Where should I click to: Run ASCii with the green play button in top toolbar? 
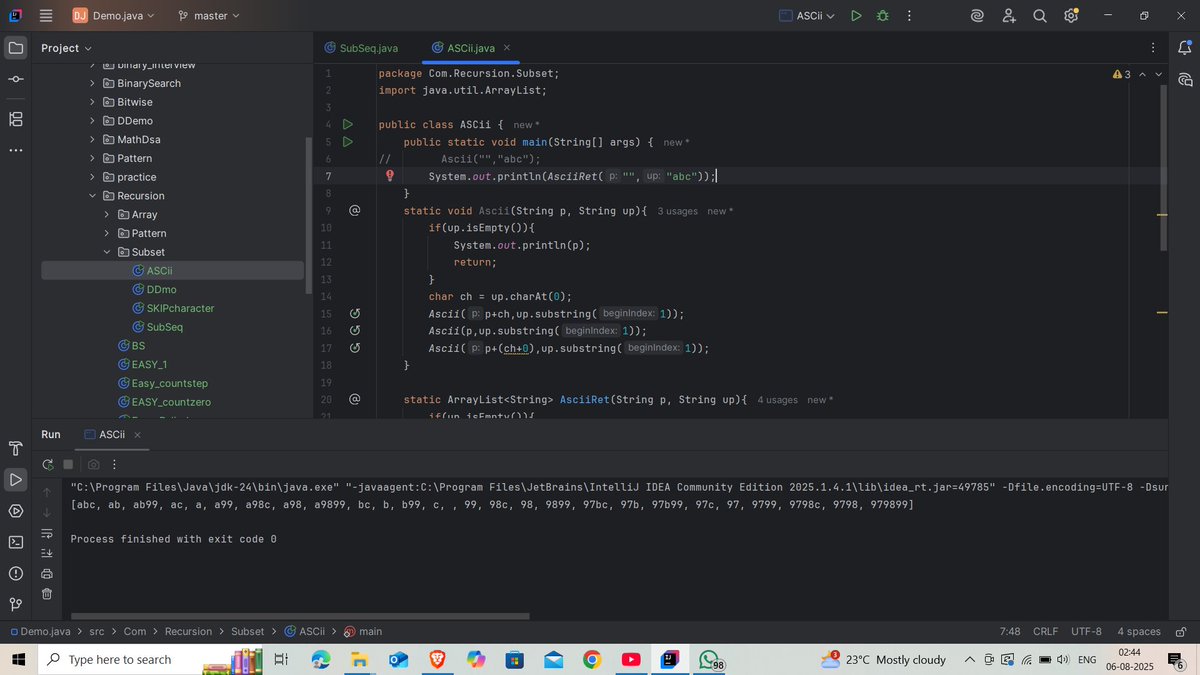click(856, 16)
